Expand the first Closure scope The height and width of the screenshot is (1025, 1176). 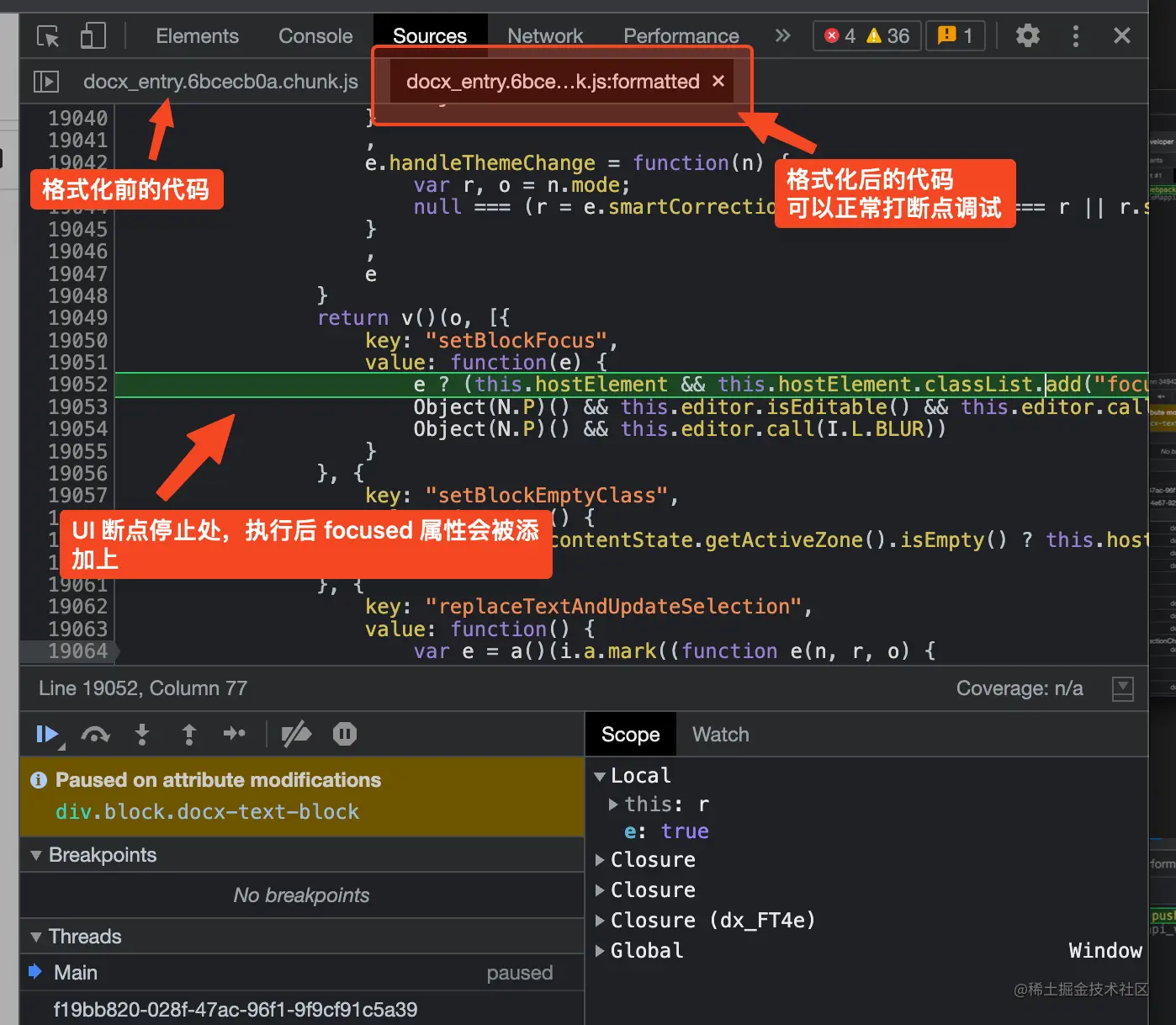coord(600,860)
